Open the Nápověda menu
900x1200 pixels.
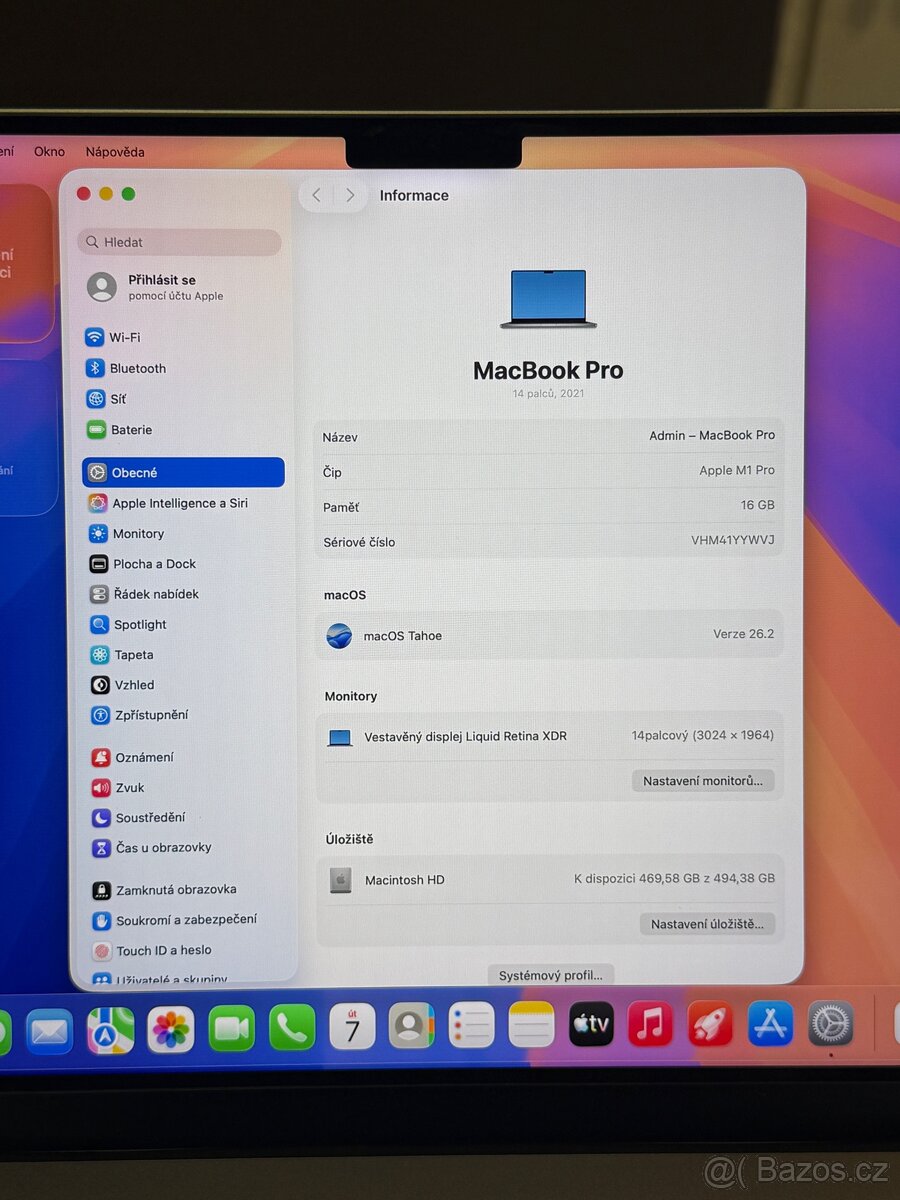click(115, 152)
